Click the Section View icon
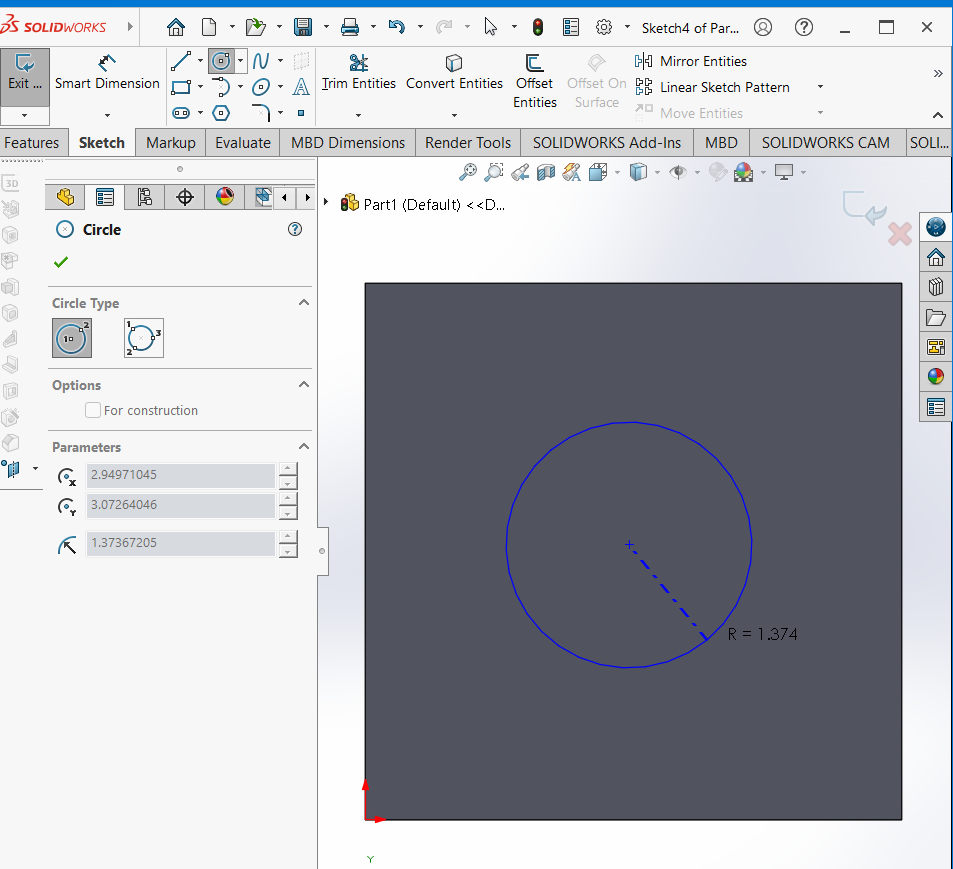The width and height of the screenshot is (953, 869). pos(546,172)
